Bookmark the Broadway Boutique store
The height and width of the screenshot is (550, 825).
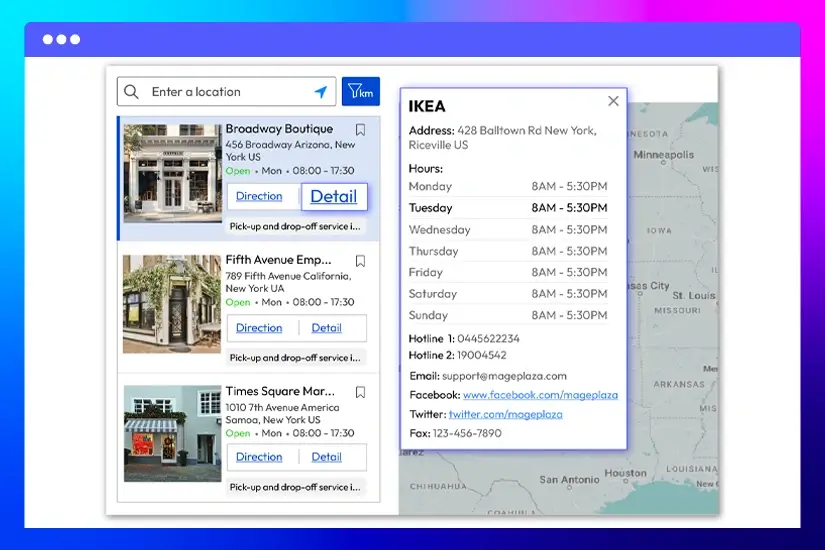tap(360, 129)
